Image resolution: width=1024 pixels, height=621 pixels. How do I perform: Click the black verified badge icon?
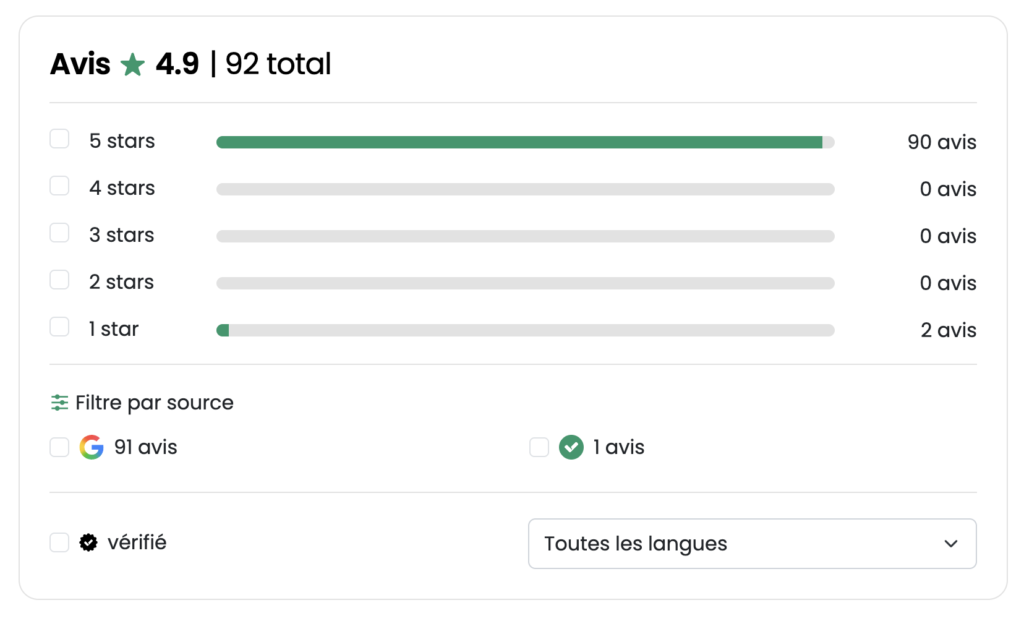pos(89,543)
